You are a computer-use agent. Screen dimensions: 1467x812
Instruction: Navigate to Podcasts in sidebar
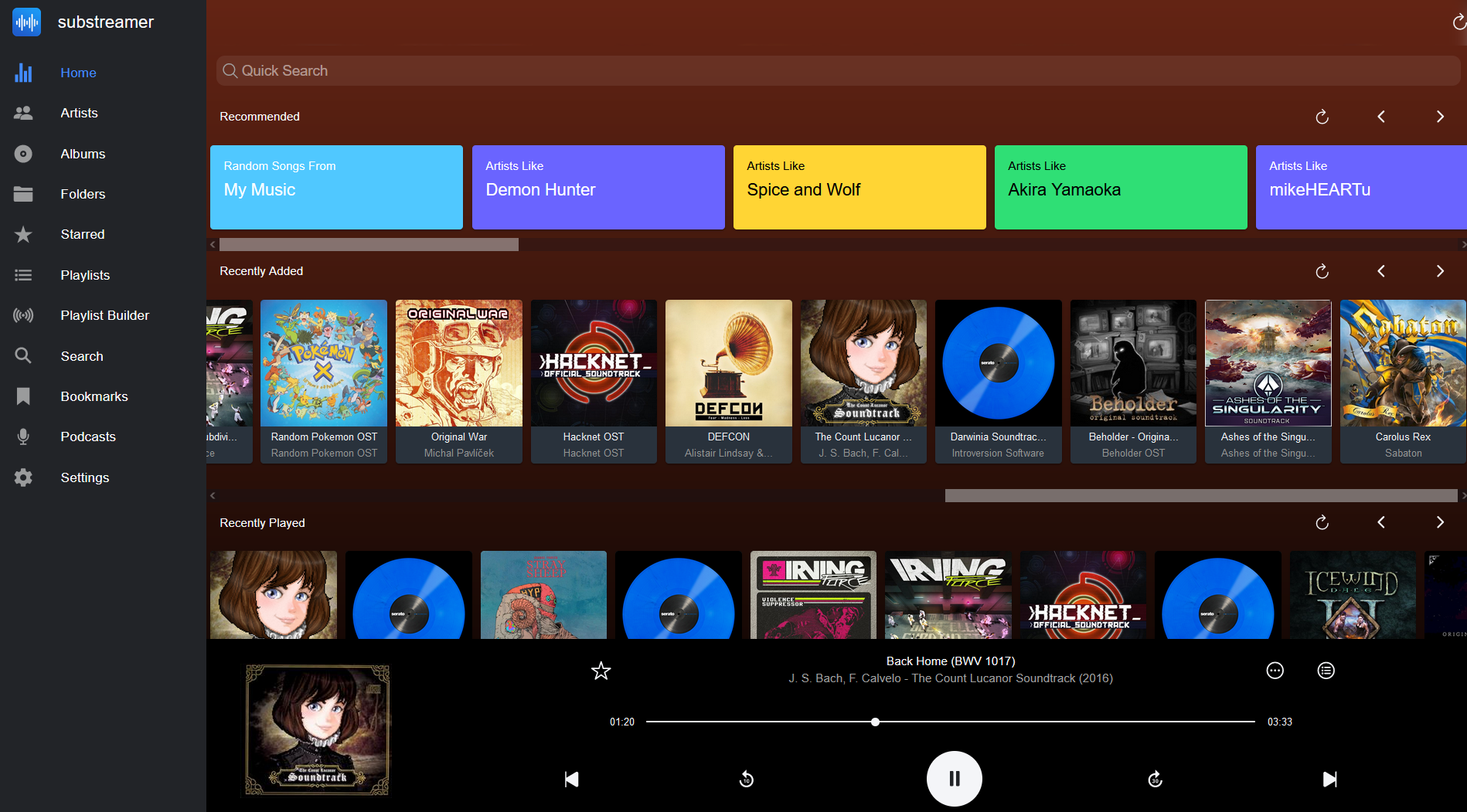coord(88,437)
